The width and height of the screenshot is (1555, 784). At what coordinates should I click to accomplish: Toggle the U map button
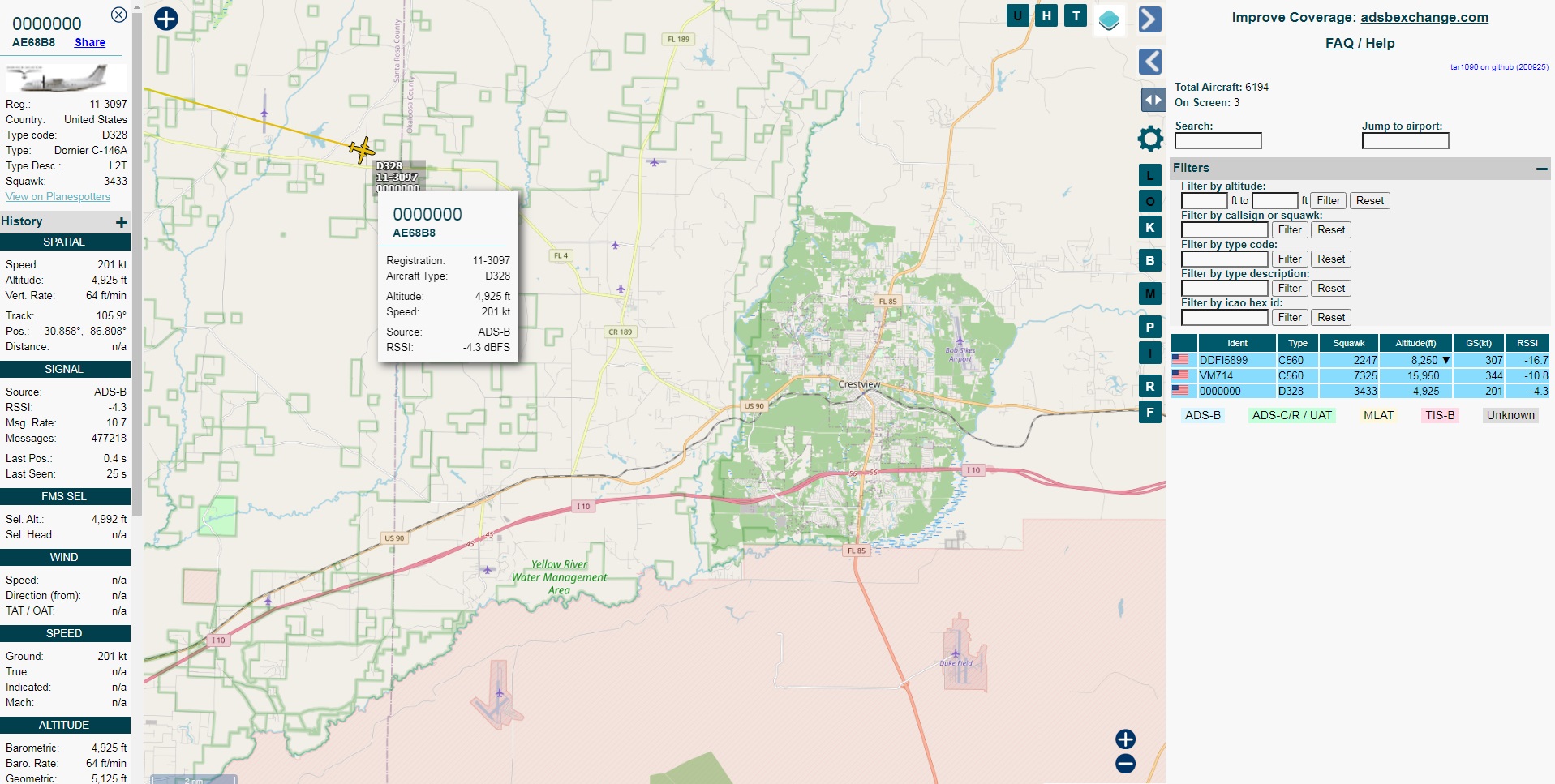1018,15
